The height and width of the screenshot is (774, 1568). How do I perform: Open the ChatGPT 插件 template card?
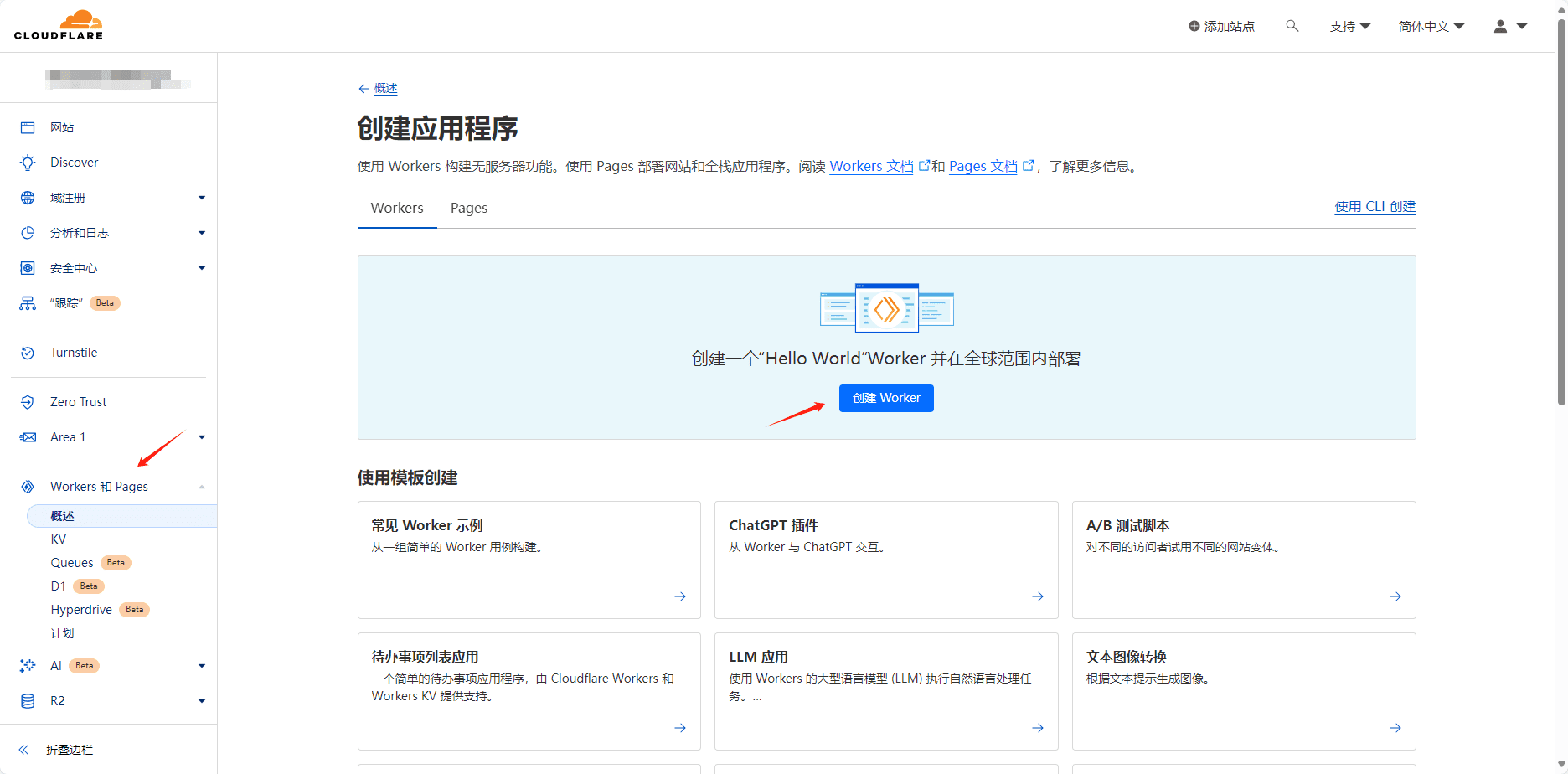886,560
